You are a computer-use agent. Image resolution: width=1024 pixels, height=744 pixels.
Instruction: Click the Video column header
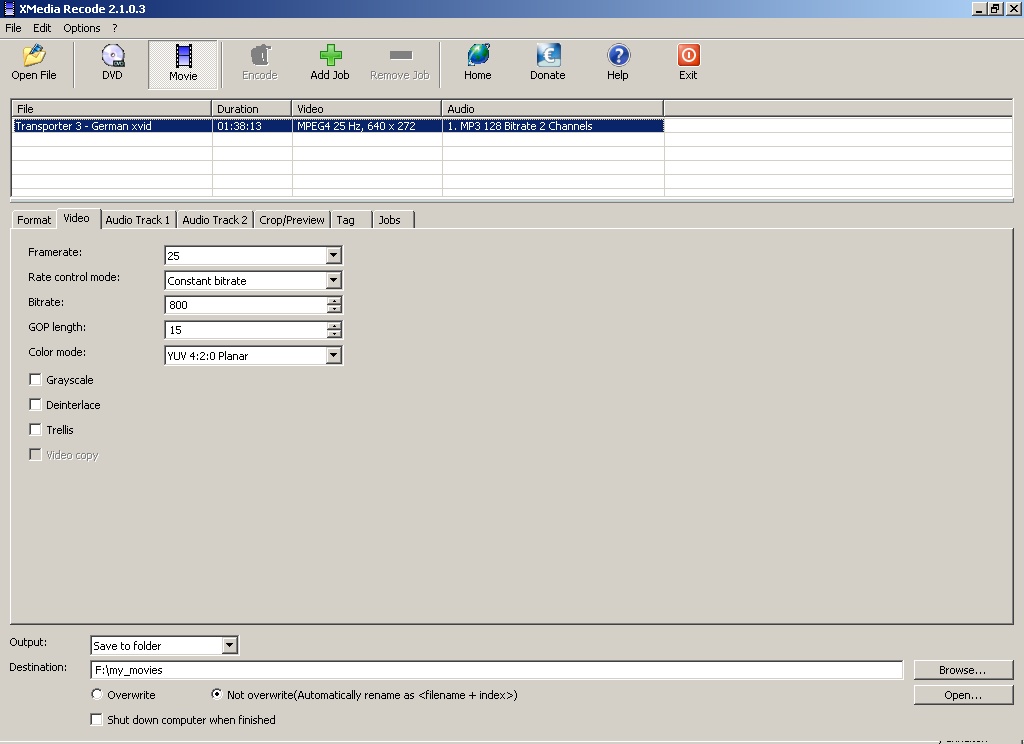[367, 108]
